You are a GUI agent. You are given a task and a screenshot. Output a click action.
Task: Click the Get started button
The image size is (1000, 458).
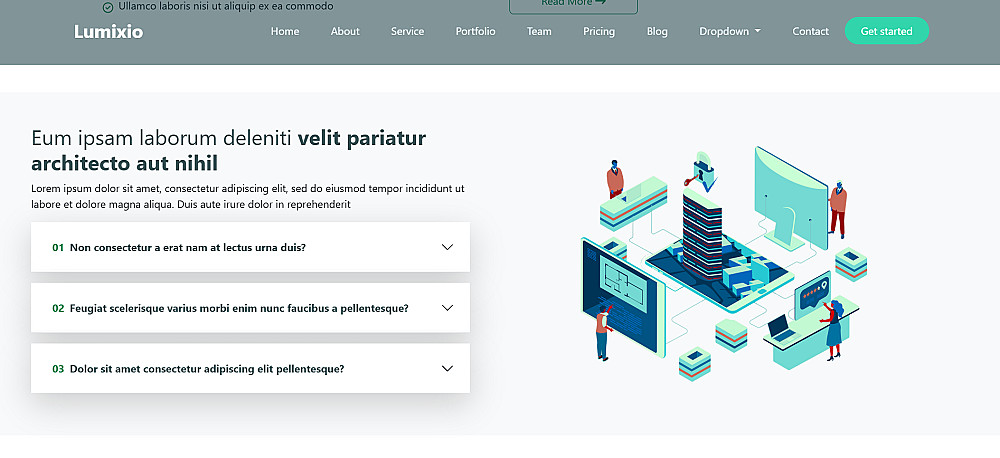(x=886, y=31)
